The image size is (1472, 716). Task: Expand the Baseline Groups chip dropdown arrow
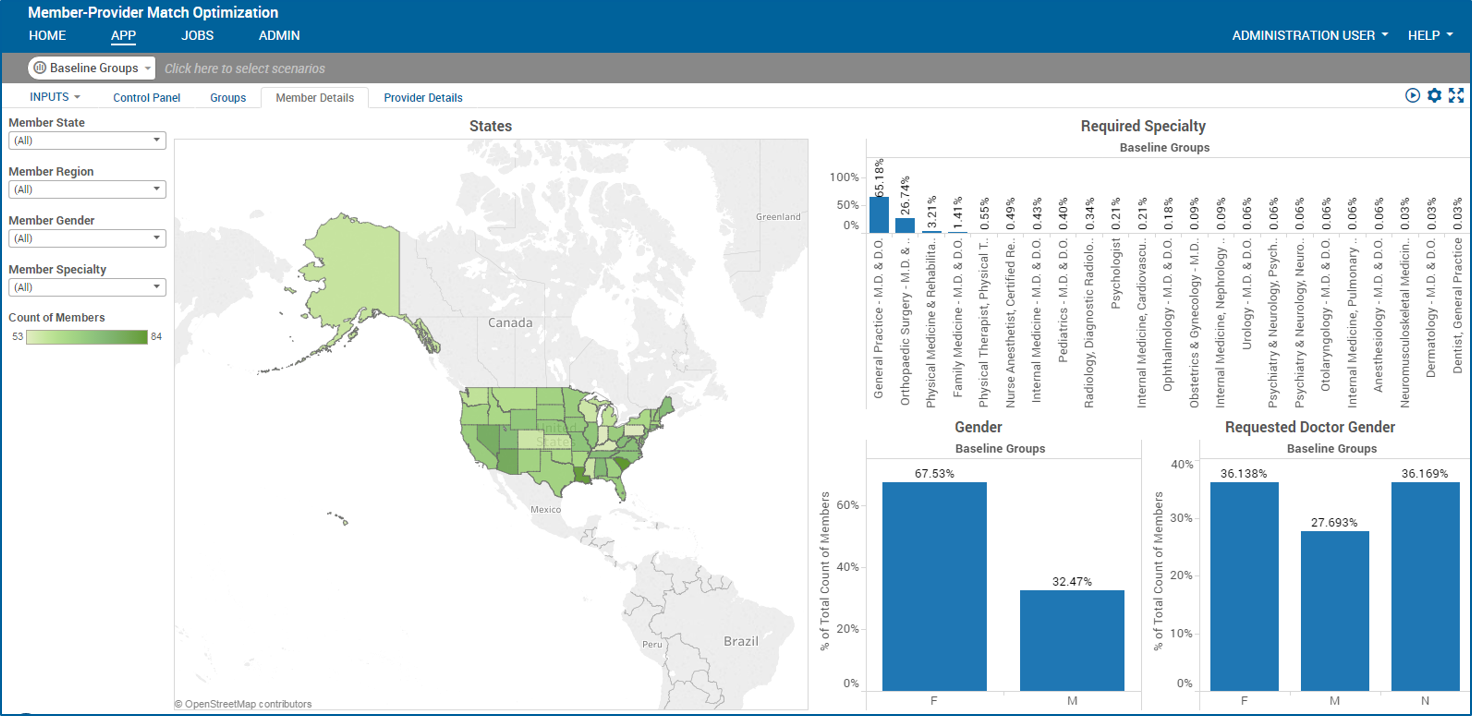[x=145, y=67]
